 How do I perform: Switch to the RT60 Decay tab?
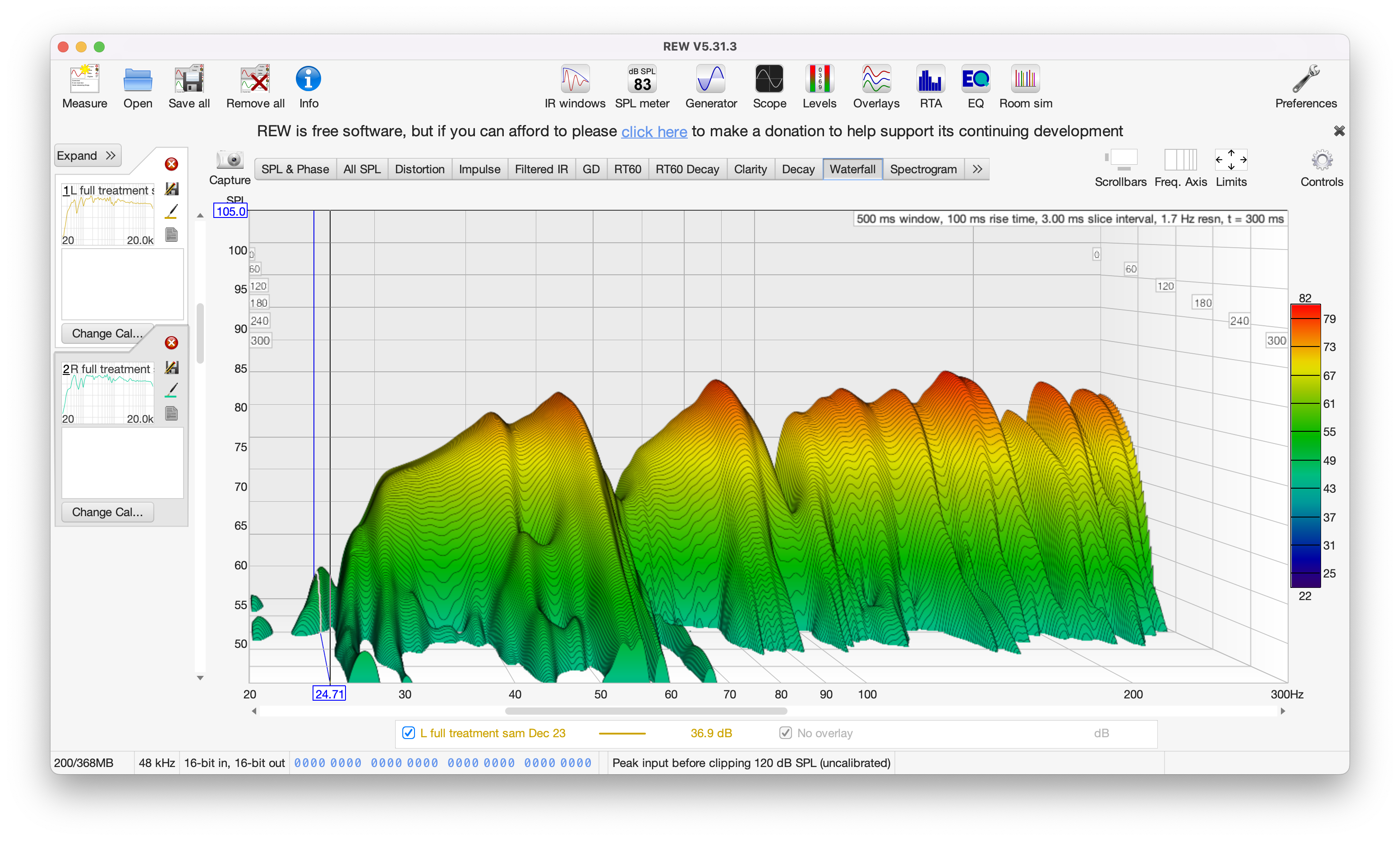pos(687,169)
